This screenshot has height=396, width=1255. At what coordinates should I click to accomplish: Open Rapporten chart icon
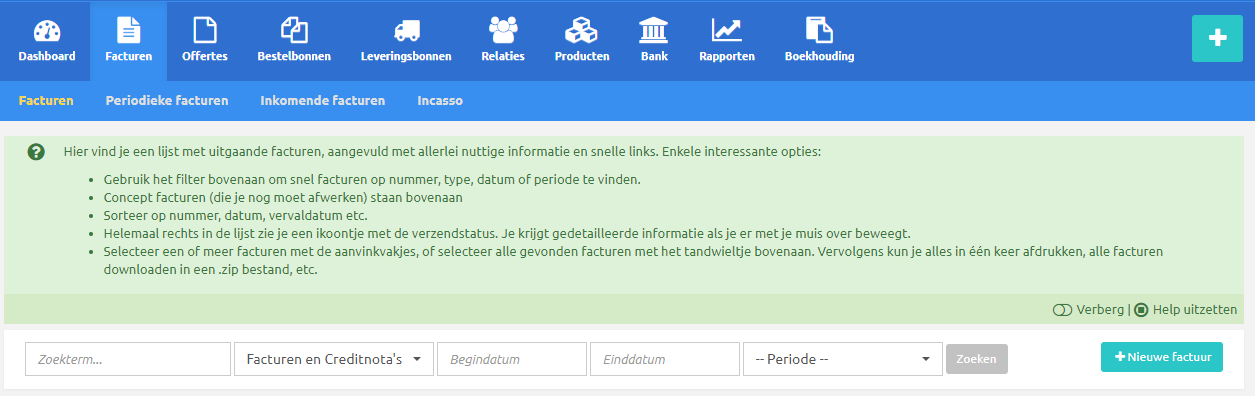point(727,30)
